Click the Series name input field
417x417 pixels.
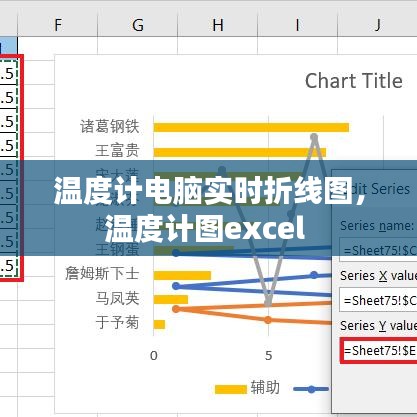378,250
